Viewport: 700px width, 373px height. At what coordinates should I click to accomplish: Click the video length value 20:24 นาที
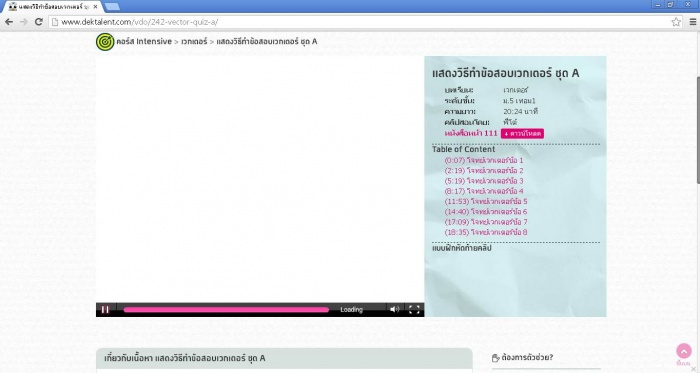[x=521, y=111]
